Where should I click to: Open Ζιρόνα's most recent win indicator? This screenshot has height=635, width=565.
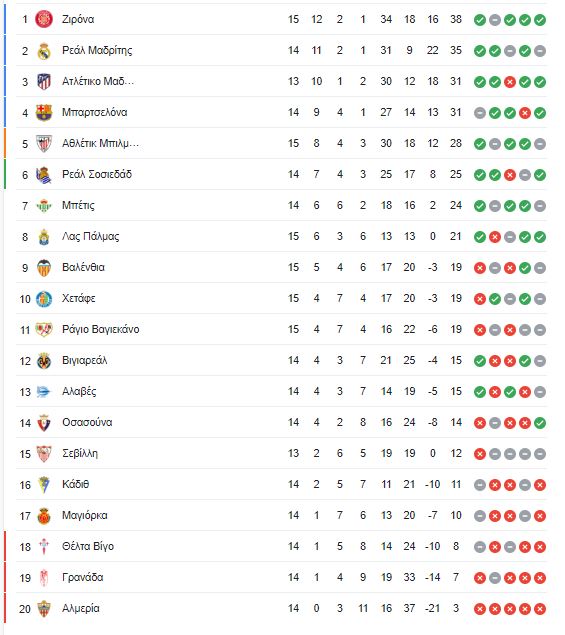pos(540,20)
